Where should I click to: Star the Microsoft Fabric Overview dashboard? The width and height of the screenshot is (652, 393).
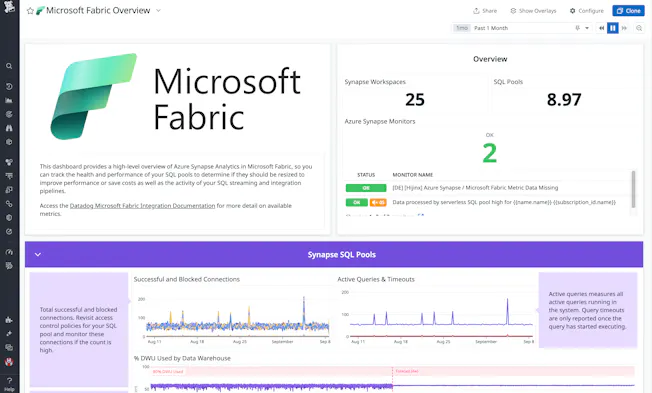30,11
